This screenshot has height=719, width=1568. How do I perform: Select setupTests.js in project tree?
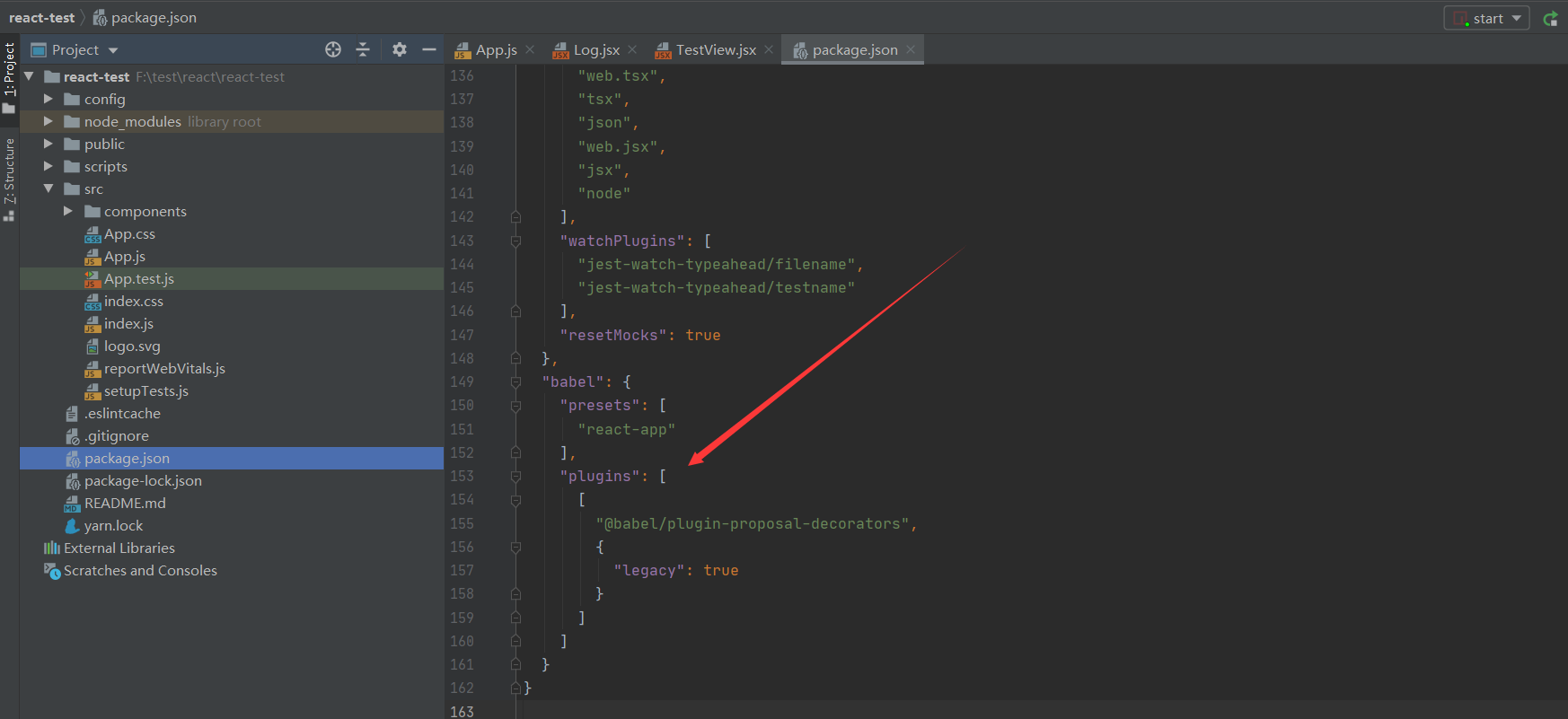tap(145, 390)
